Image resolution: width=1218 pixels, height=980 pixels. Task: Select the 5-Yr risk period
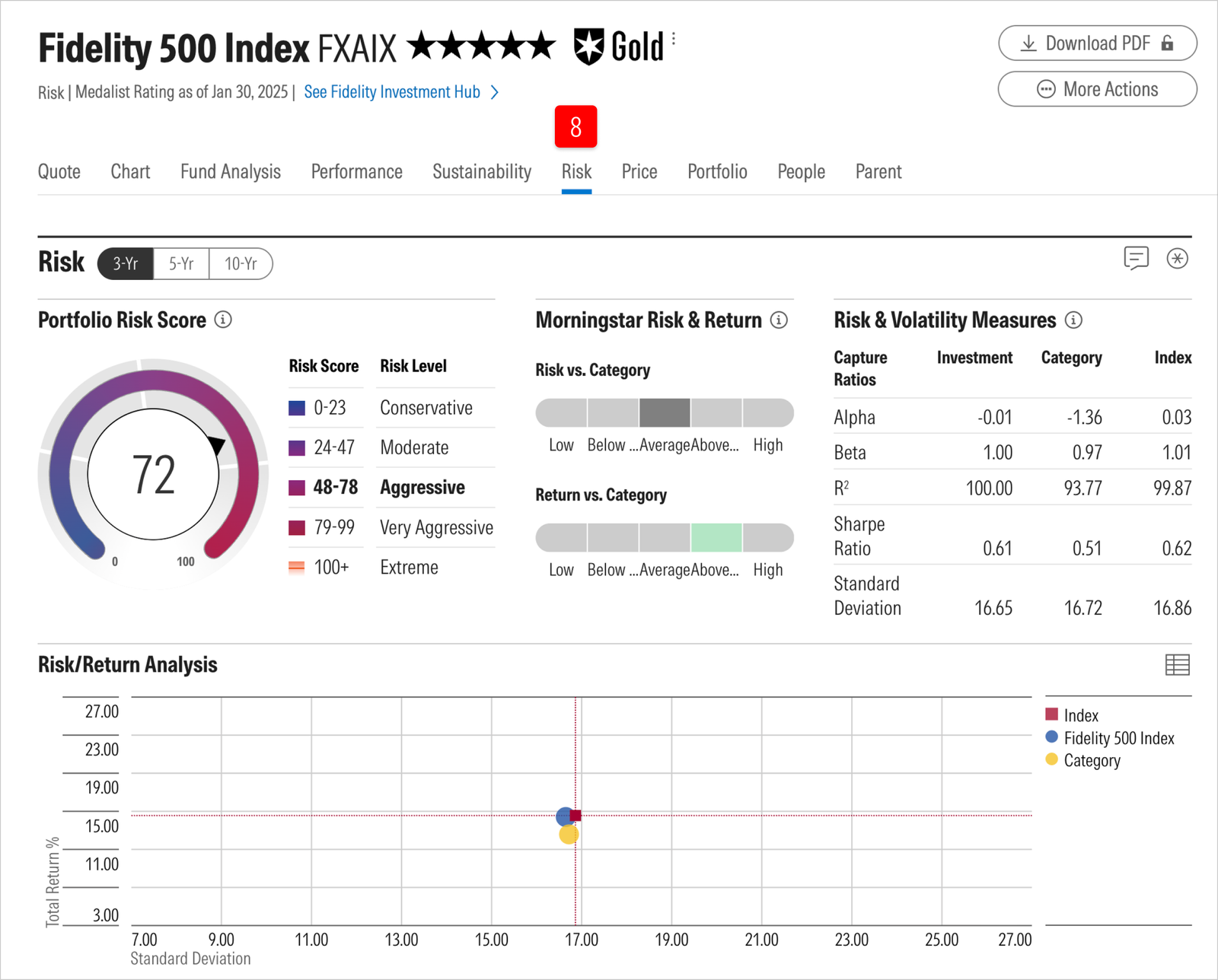[x=181, y=264]
